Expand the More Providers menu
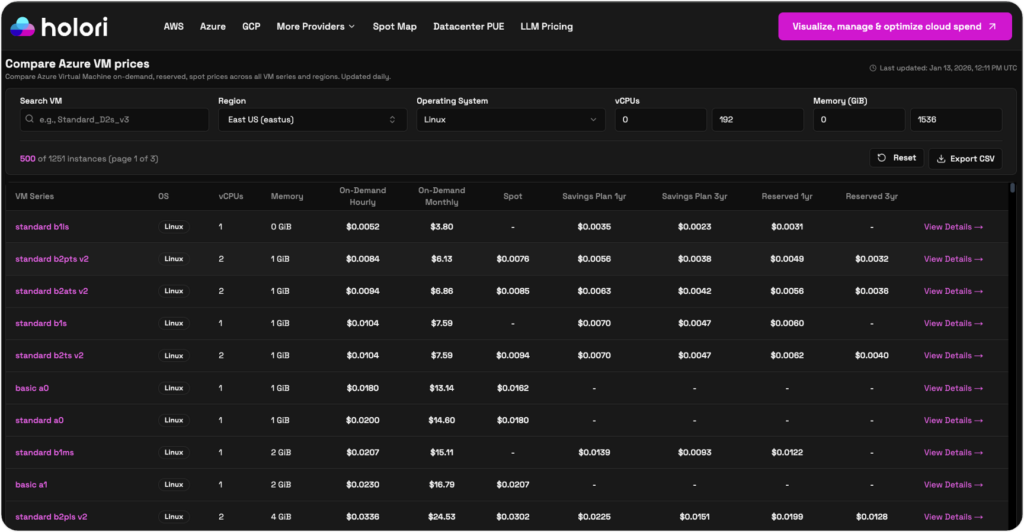 [x=315, y=27]
